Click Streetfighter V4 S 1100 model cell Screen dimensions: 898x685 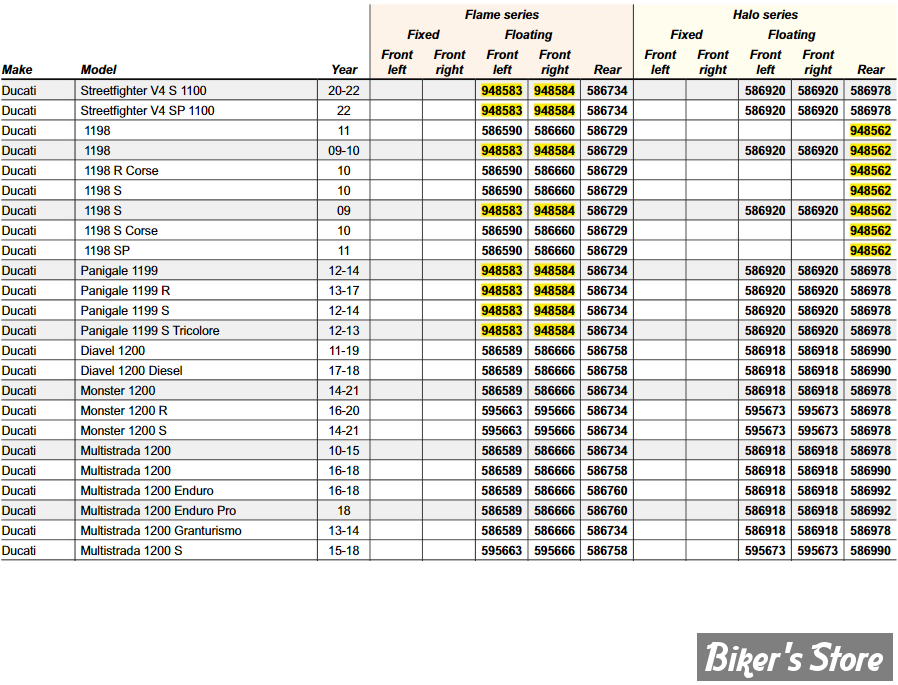click(x=144, y=90)
